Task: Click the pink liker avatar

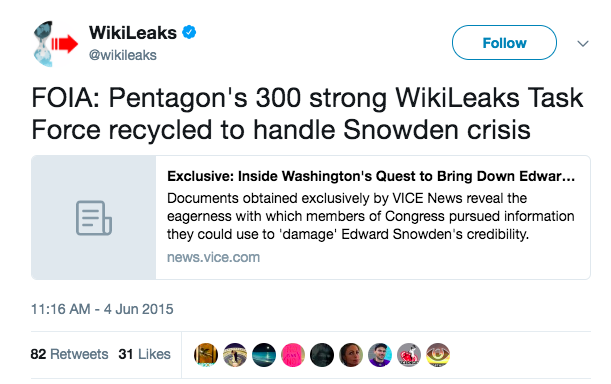Action: [x=293, y=355]
